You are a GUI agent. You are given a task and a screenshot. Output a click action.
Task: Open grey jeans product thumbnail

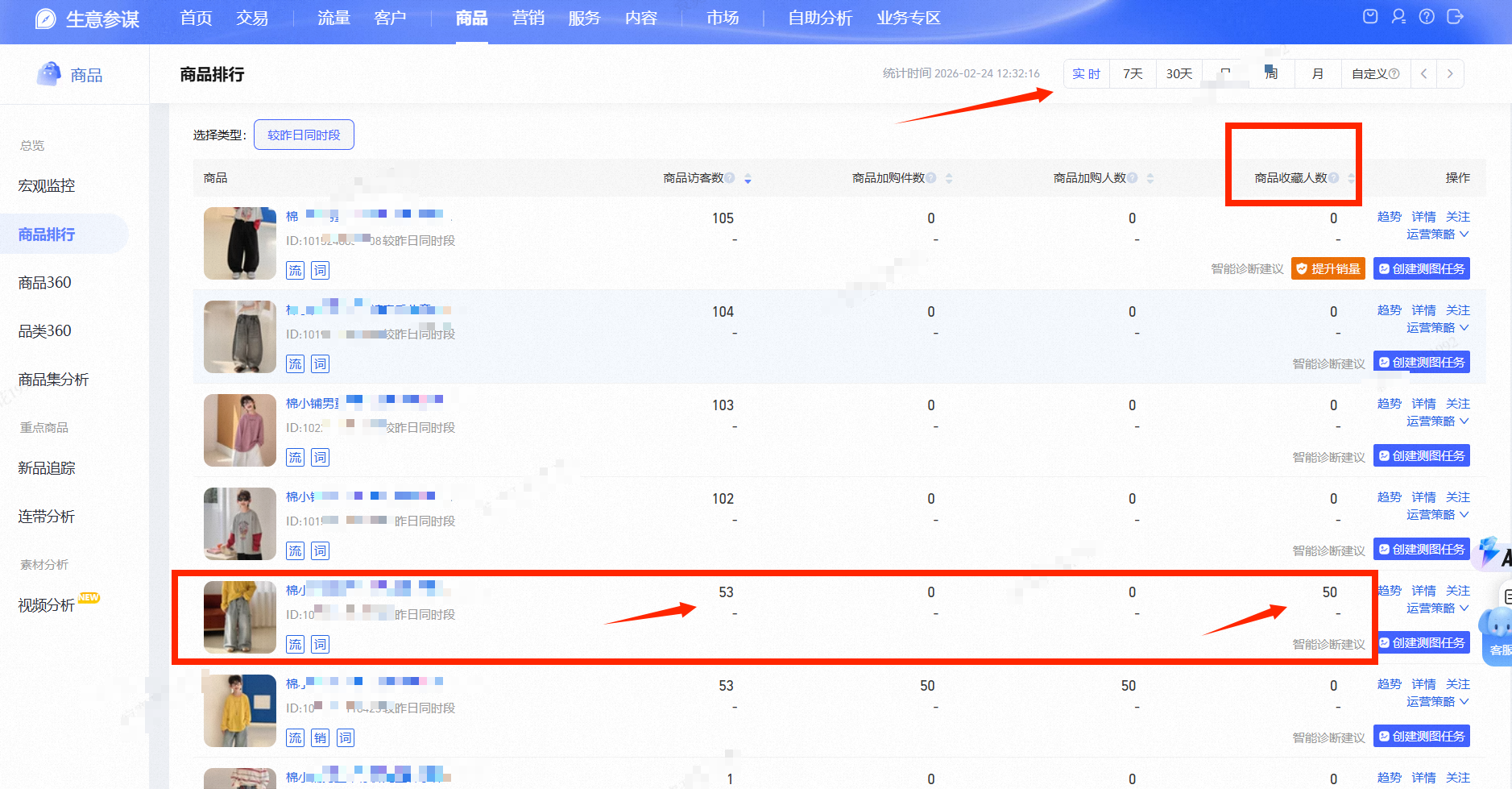pyautogui.click(x=240, y=337)
